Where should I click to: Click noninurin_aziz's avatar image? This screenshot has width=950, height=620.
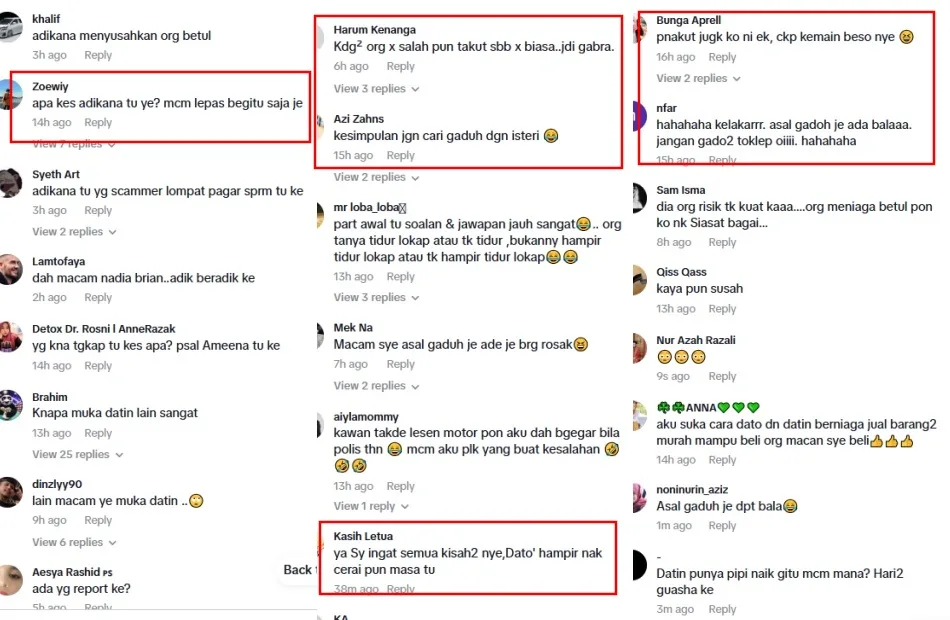coord(640,498)
